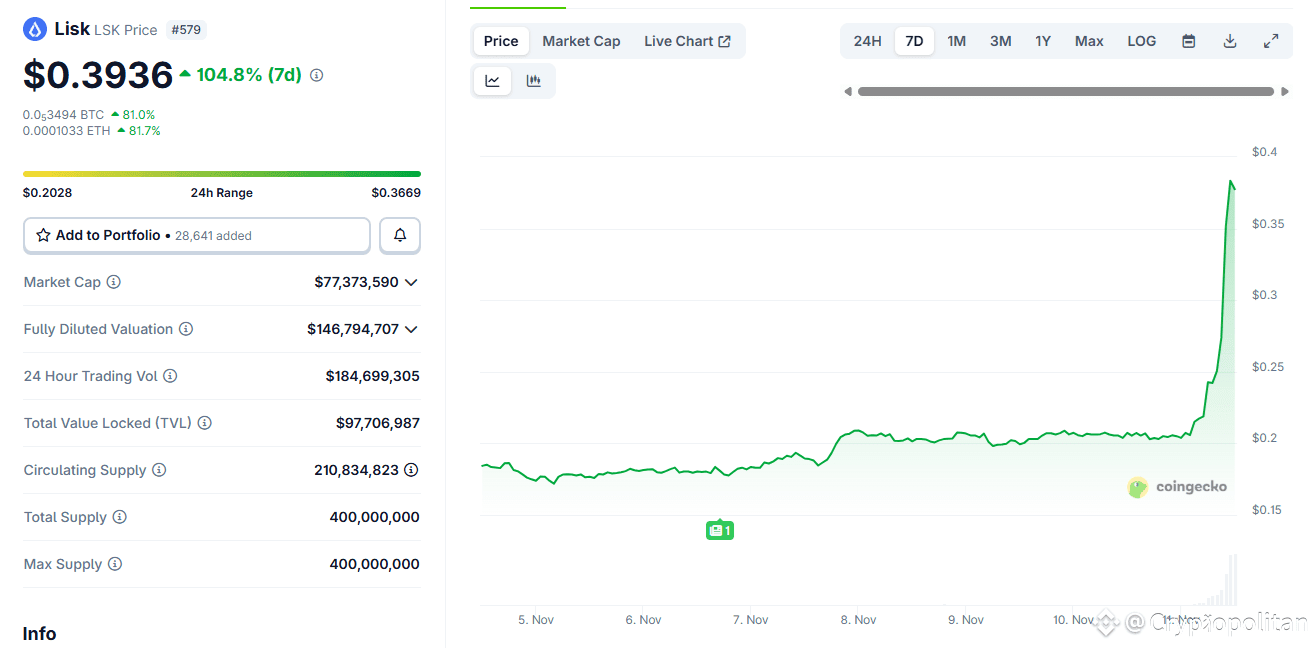Open the Market Cap info tooltip

tap(114, 282)
